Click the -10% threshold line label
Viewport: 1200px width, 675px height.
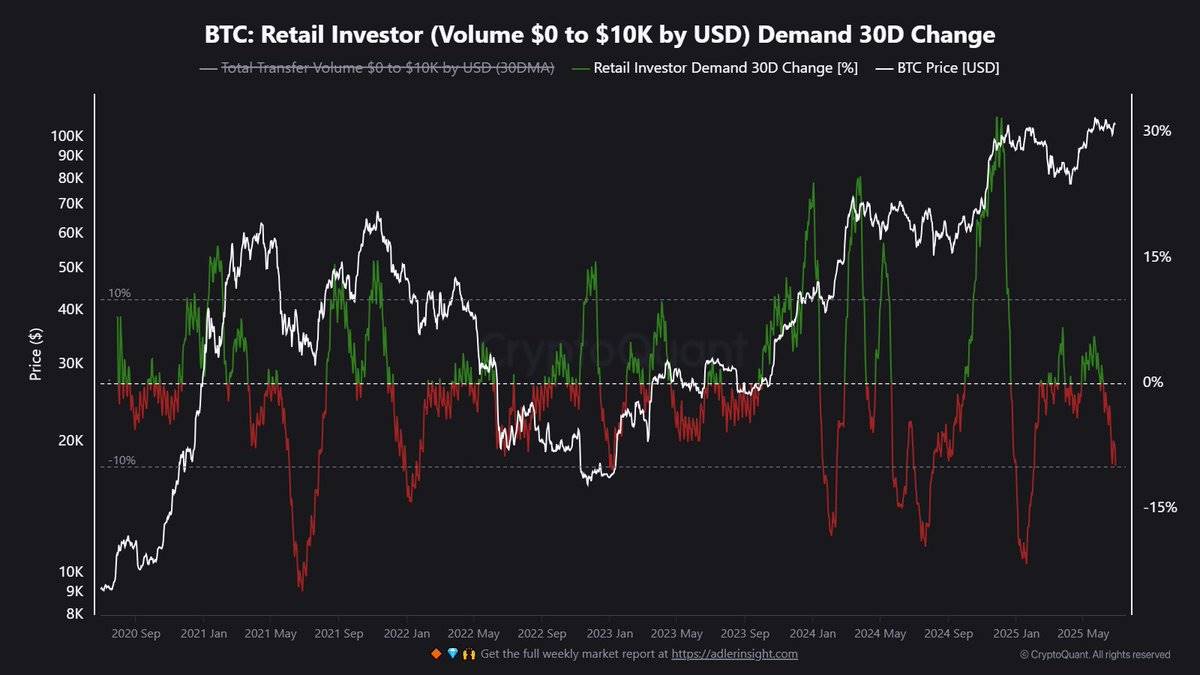tap(121, 461)
